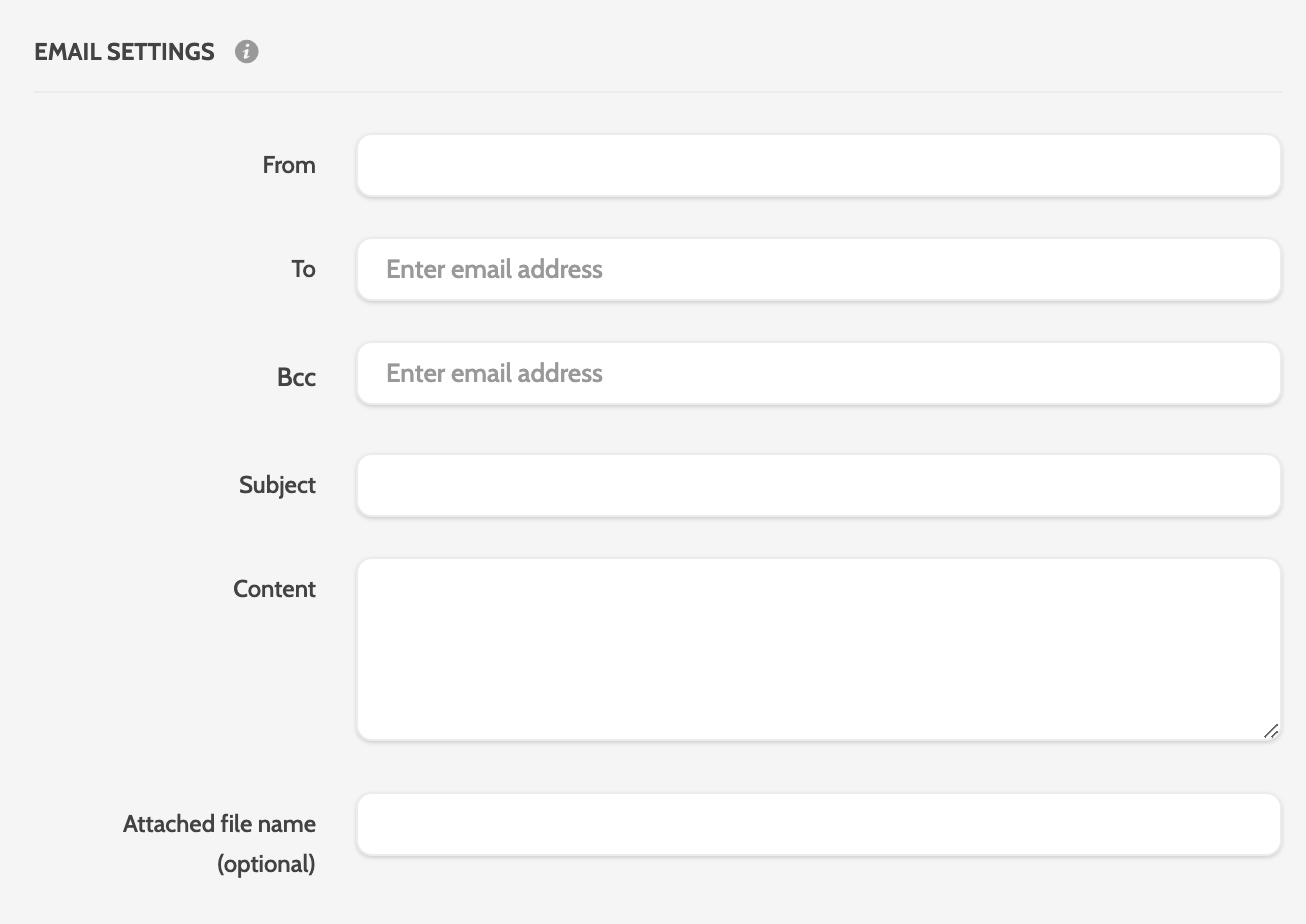The image size is (1306, 924).
Task: Click the From field label
Action: (289, 165)
